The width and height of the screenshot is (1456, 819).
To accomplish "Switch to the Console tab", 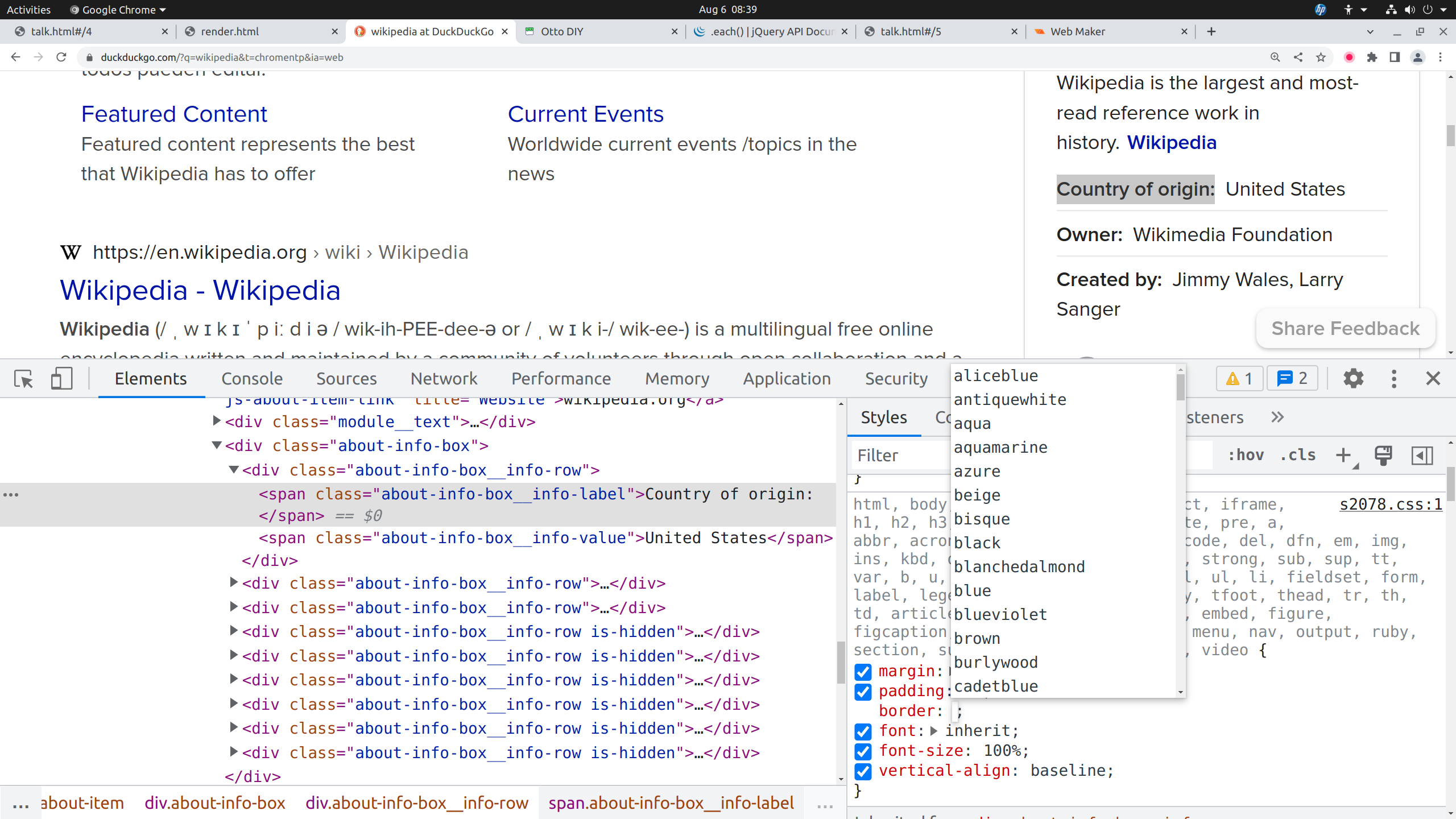I will [251, 379].
